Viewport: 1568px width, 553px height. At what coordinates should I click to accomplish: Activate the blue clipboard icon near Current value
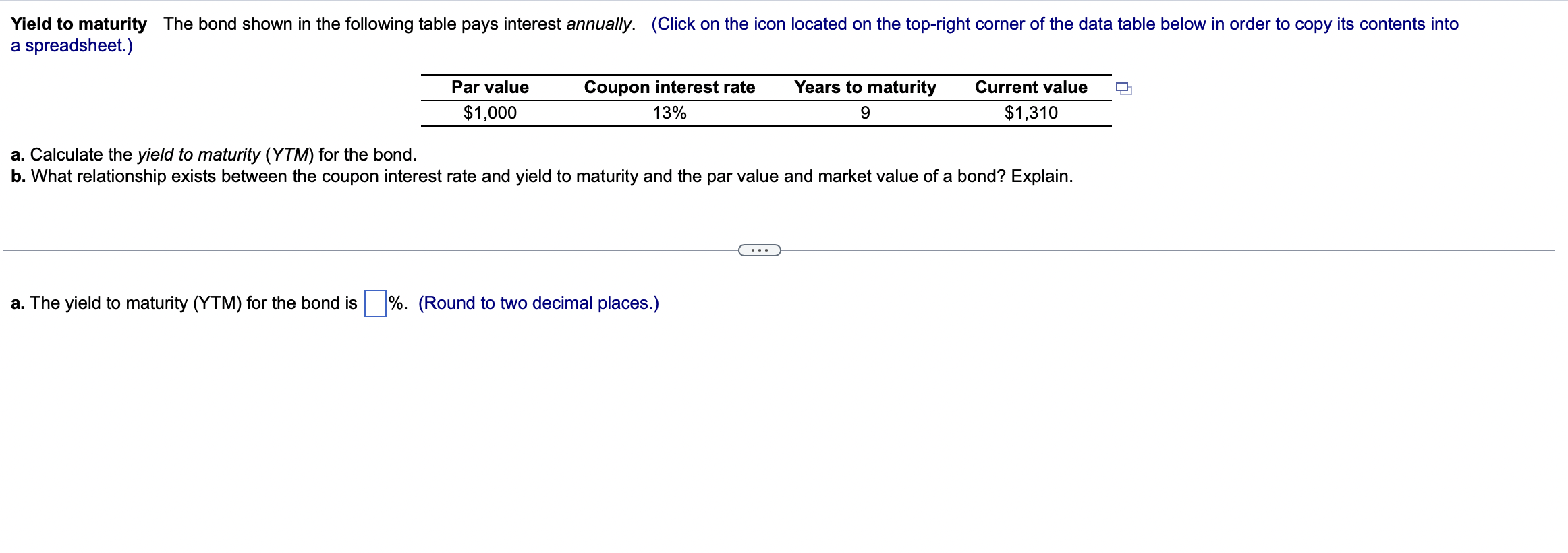[1125, 88]
